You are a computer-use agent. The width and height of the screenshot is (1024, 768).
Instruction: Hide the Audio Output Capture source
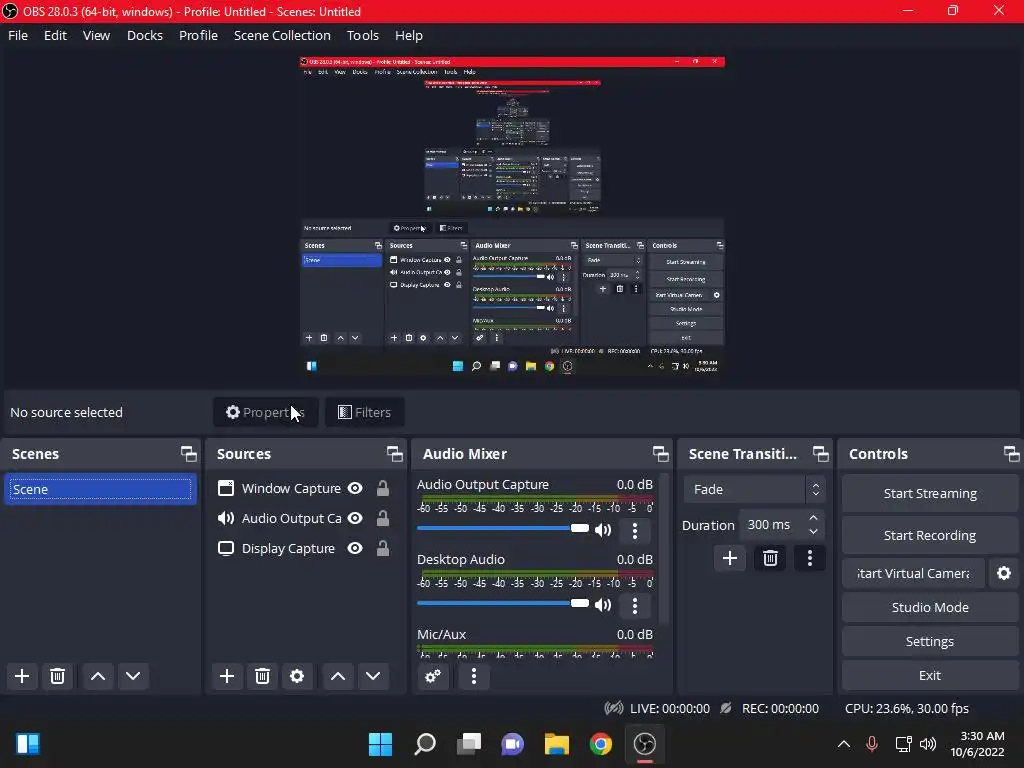pyautogui.click(x=355, y=518)
